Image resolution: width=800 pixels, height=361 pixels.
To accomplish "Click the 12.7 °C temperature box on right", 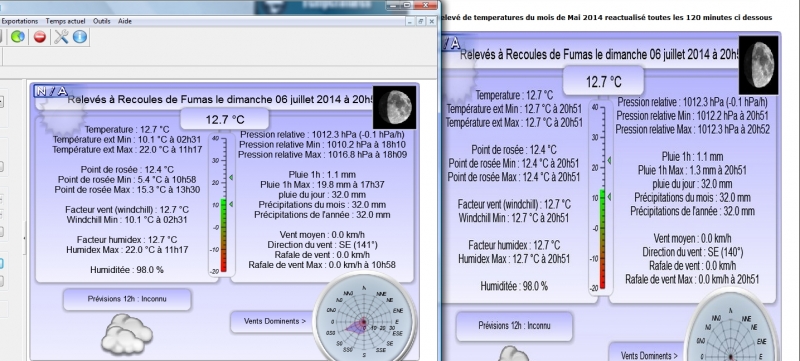I will coord(604,82).
